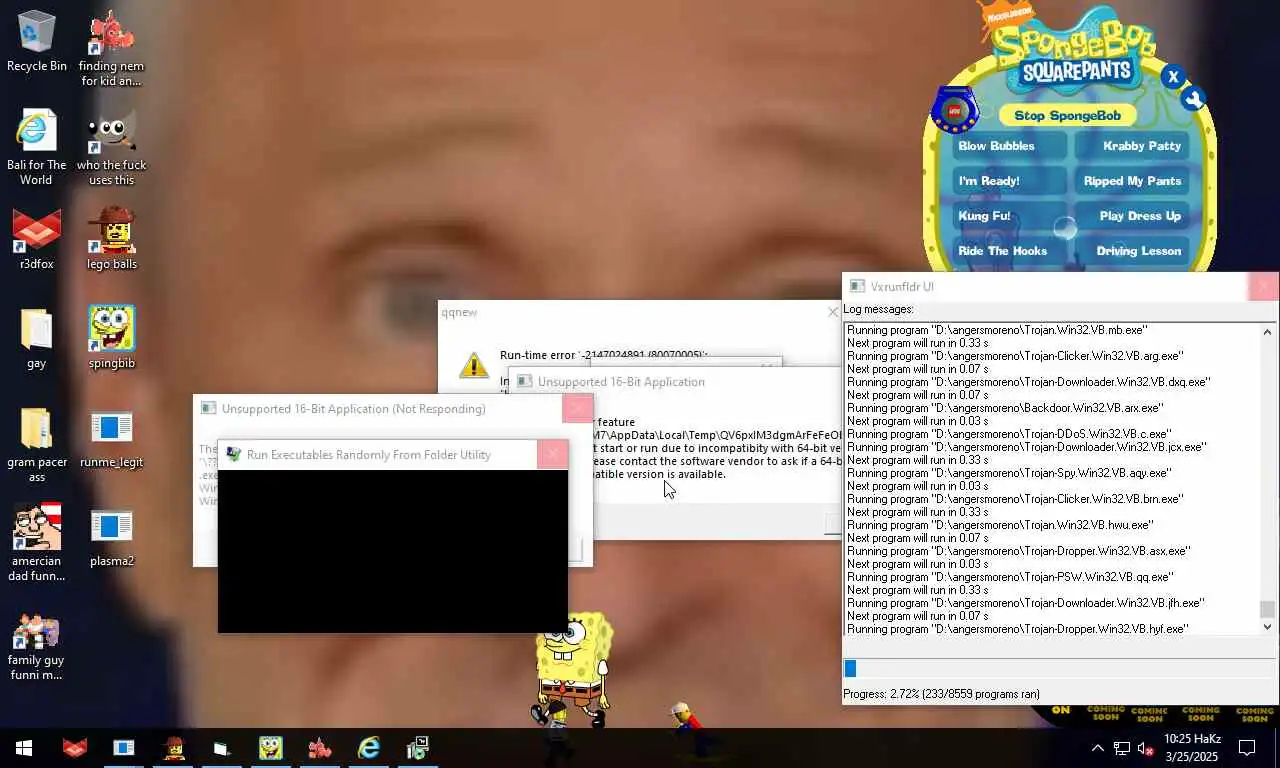The image size is (1280, 768).
Task: Select the 'Bali for The World' Internet Explorer shortcut
Action: (36, 147)
